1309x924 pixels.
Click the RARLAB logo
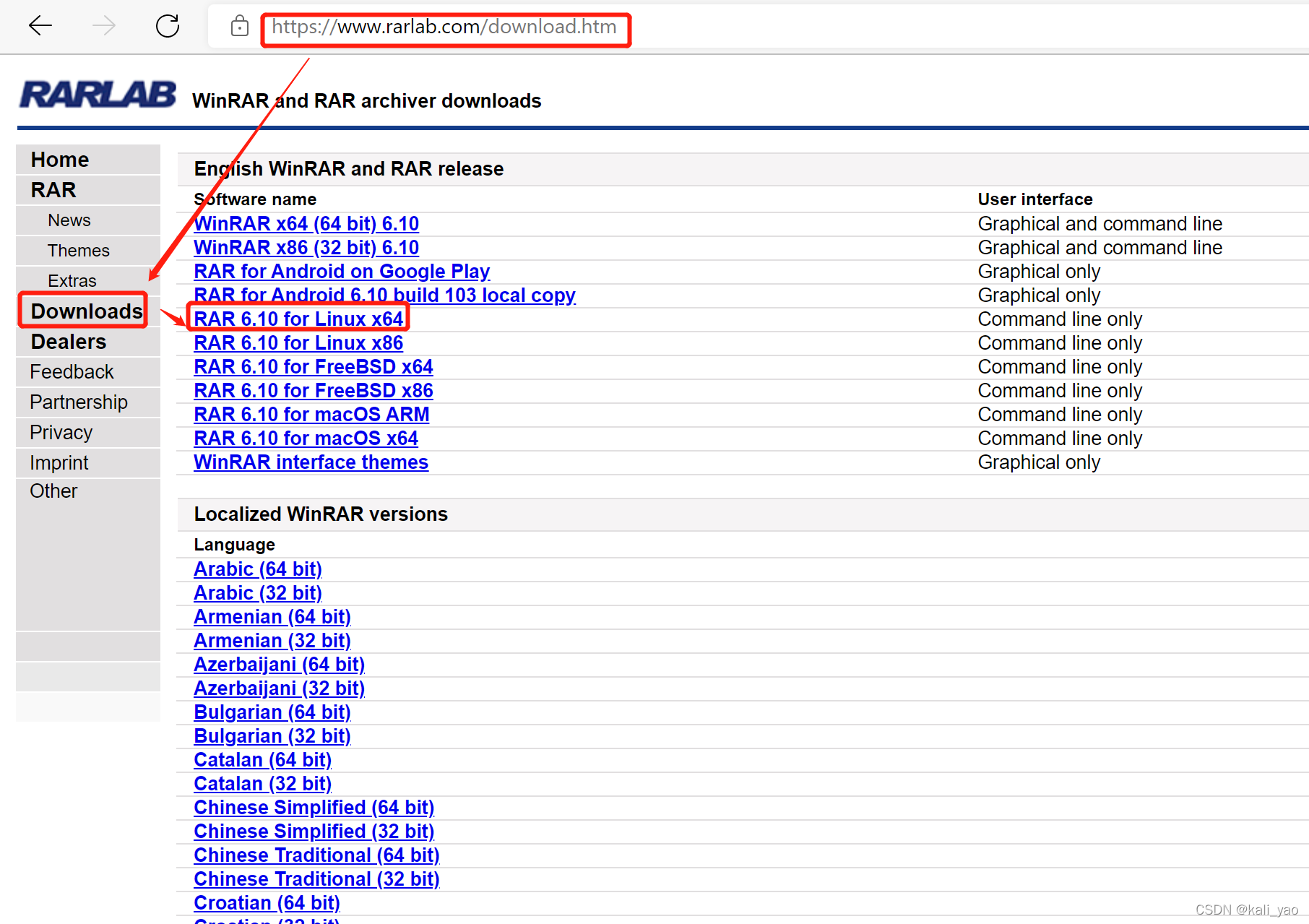pyautogui.click(x=98, y=95)
